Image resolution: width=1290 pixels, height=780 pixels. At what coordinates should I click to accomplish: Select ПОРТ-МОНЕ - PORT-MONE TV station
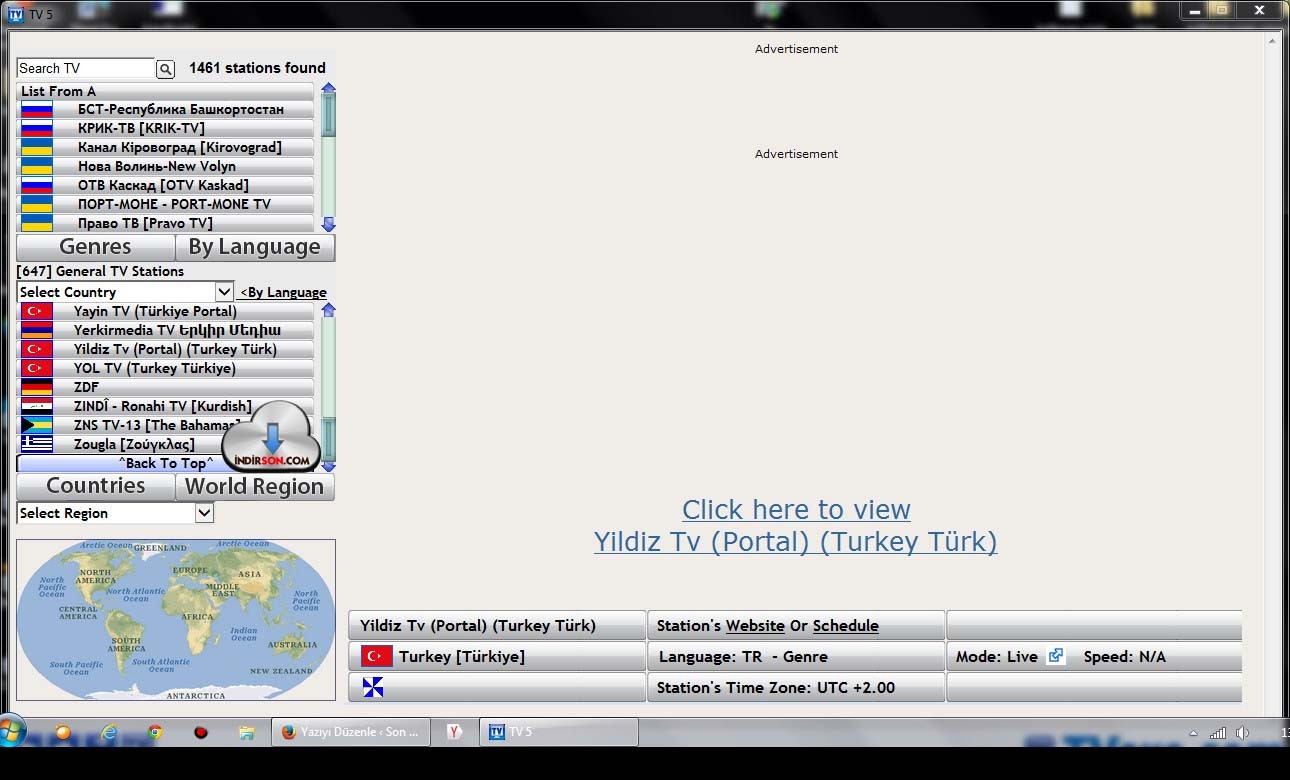(165, 204)
